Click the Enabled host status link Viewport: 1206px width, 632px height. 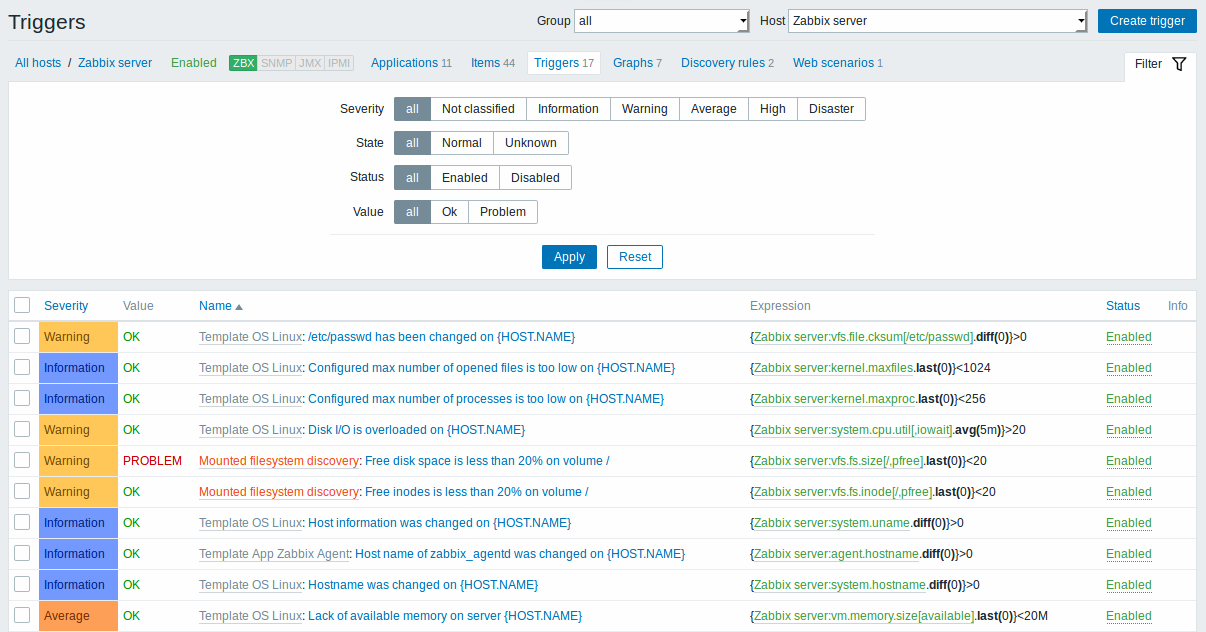click(x=194, y=63)
